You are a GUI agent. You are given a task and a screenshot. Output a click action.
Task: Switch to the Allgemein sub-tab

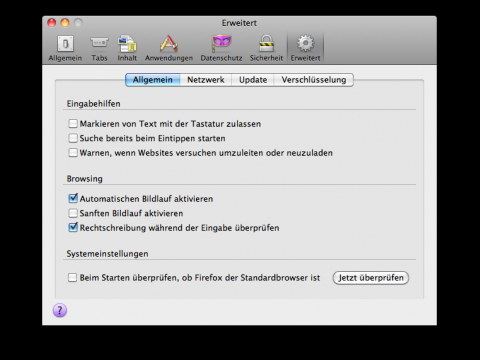coord(153,80)
